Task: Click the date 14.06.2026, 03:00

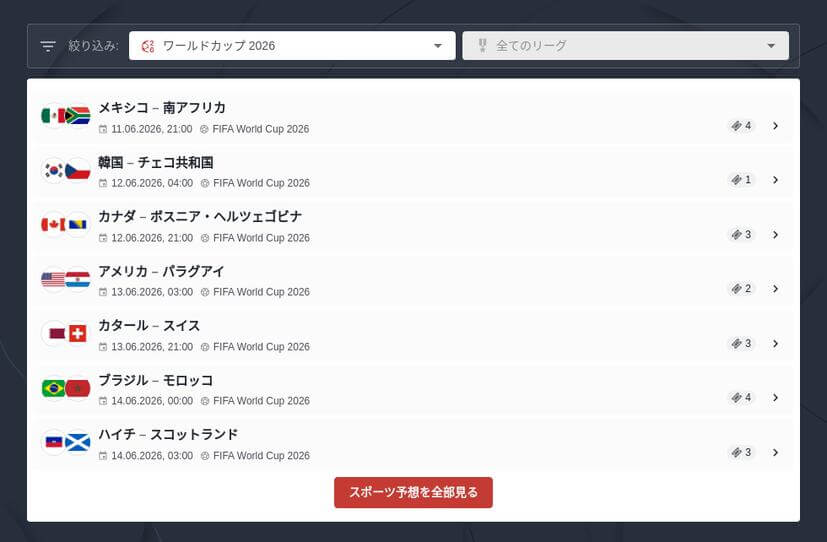Action: (152, 456)
